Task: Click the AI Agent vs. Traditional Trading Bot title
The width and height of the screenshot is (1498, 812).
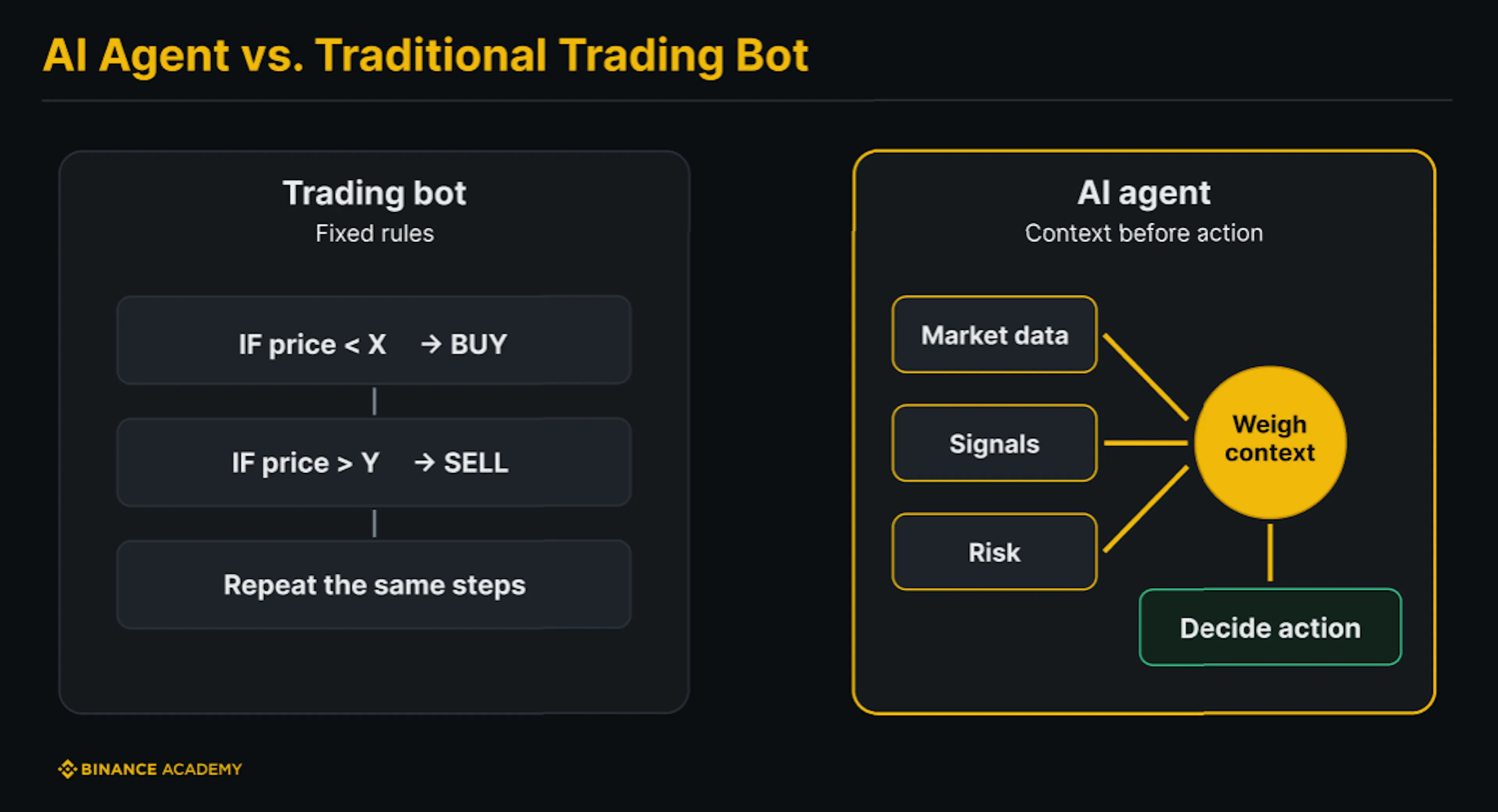Action: coord(426,56)
